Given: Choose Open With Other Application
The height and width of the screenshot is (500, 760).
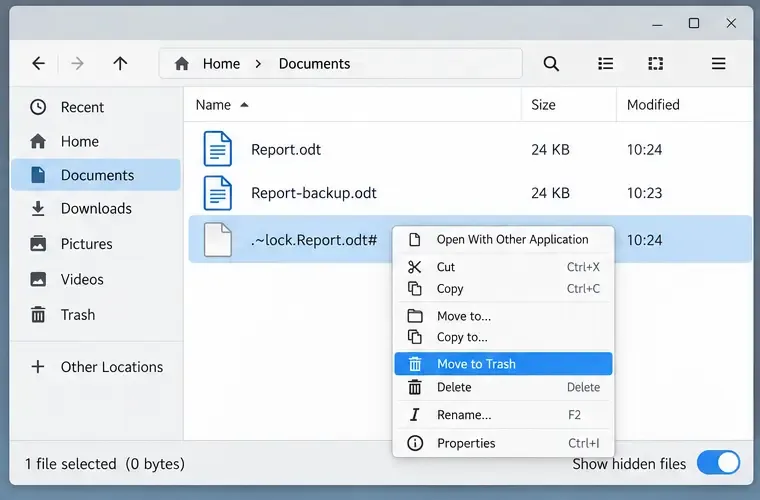Looking at the screenshot, I should 504,239.
